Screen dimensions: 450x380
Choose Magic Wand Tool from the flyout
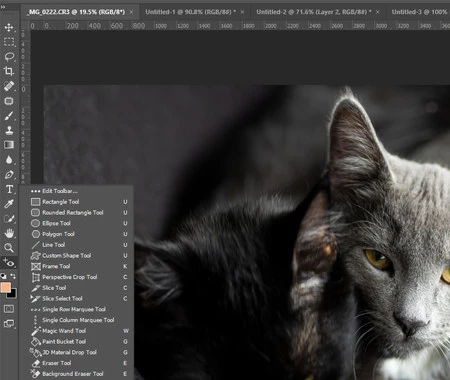point(77,331)
